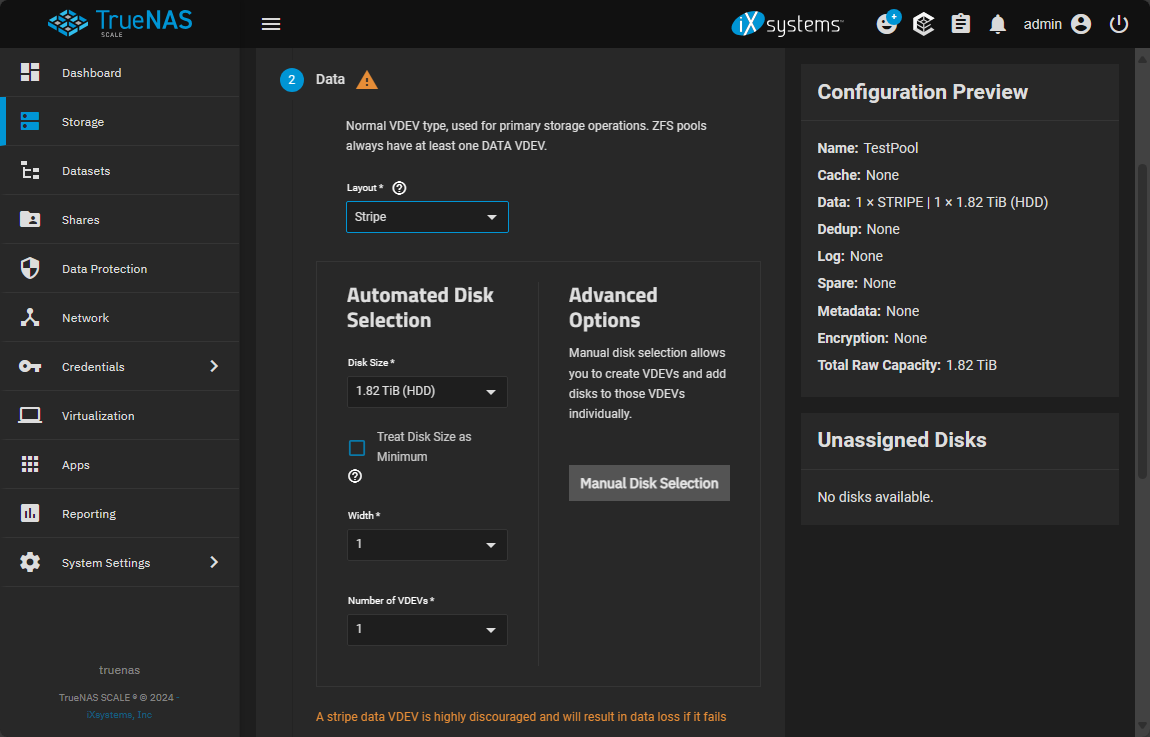Screen dimensions: 1150x737
Task: Open the Number of VDEVs dropdown
Action: click(427, 630)
